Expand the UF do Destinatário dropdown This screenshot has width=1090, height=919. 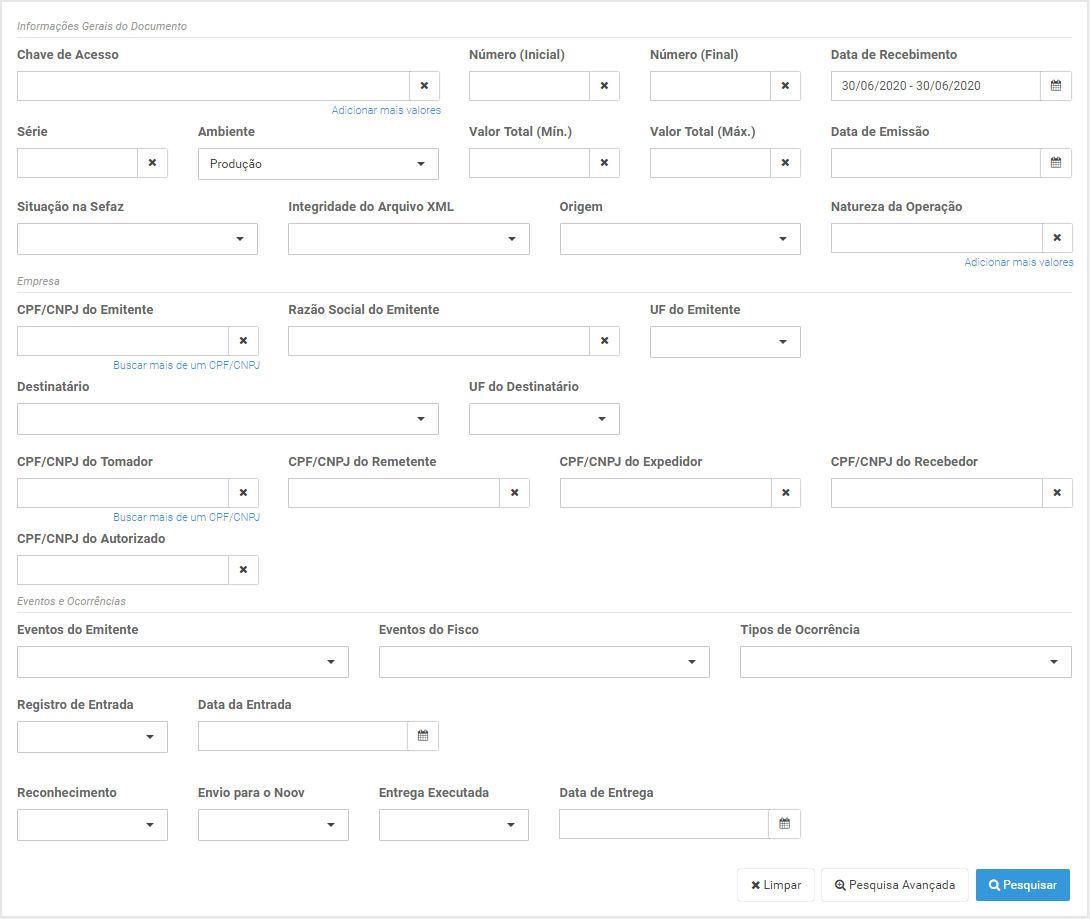pos(544,419)
